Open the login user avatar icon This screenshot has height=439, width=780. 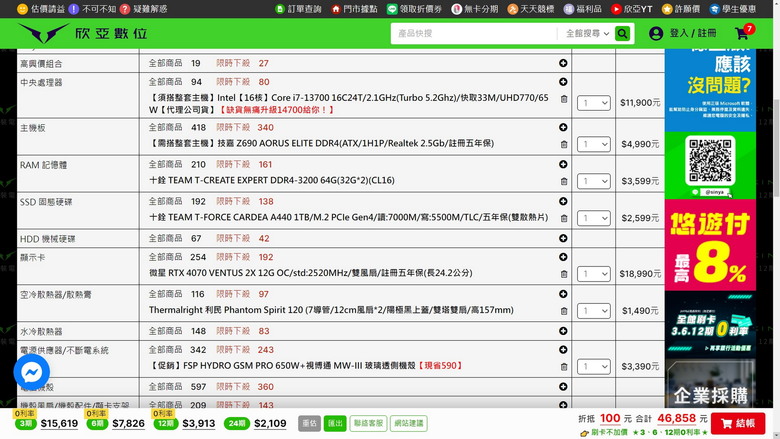[656, 33]
